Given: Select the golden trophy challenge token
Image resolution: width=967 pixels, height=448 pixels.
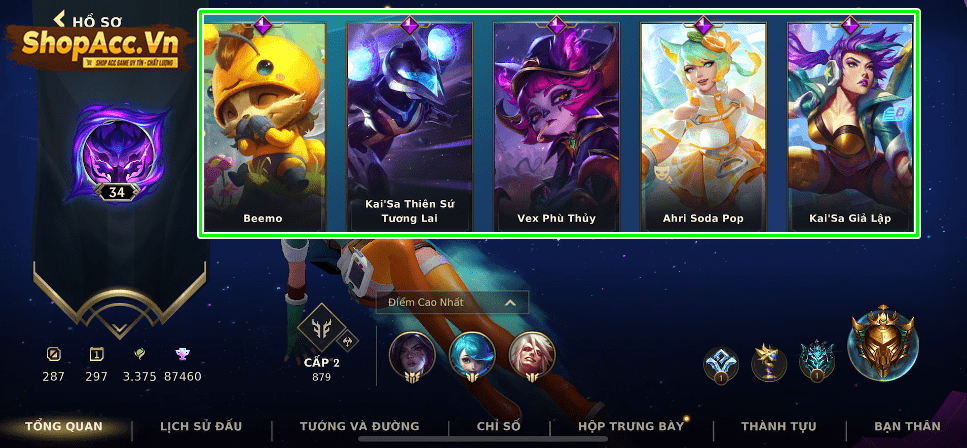Looking at the screenshot, I should 768,363.
